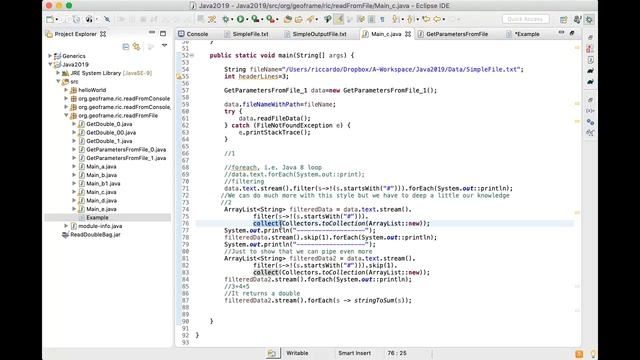Click the Writable status bar entry

pyautogui.click(x=297, y=353)
